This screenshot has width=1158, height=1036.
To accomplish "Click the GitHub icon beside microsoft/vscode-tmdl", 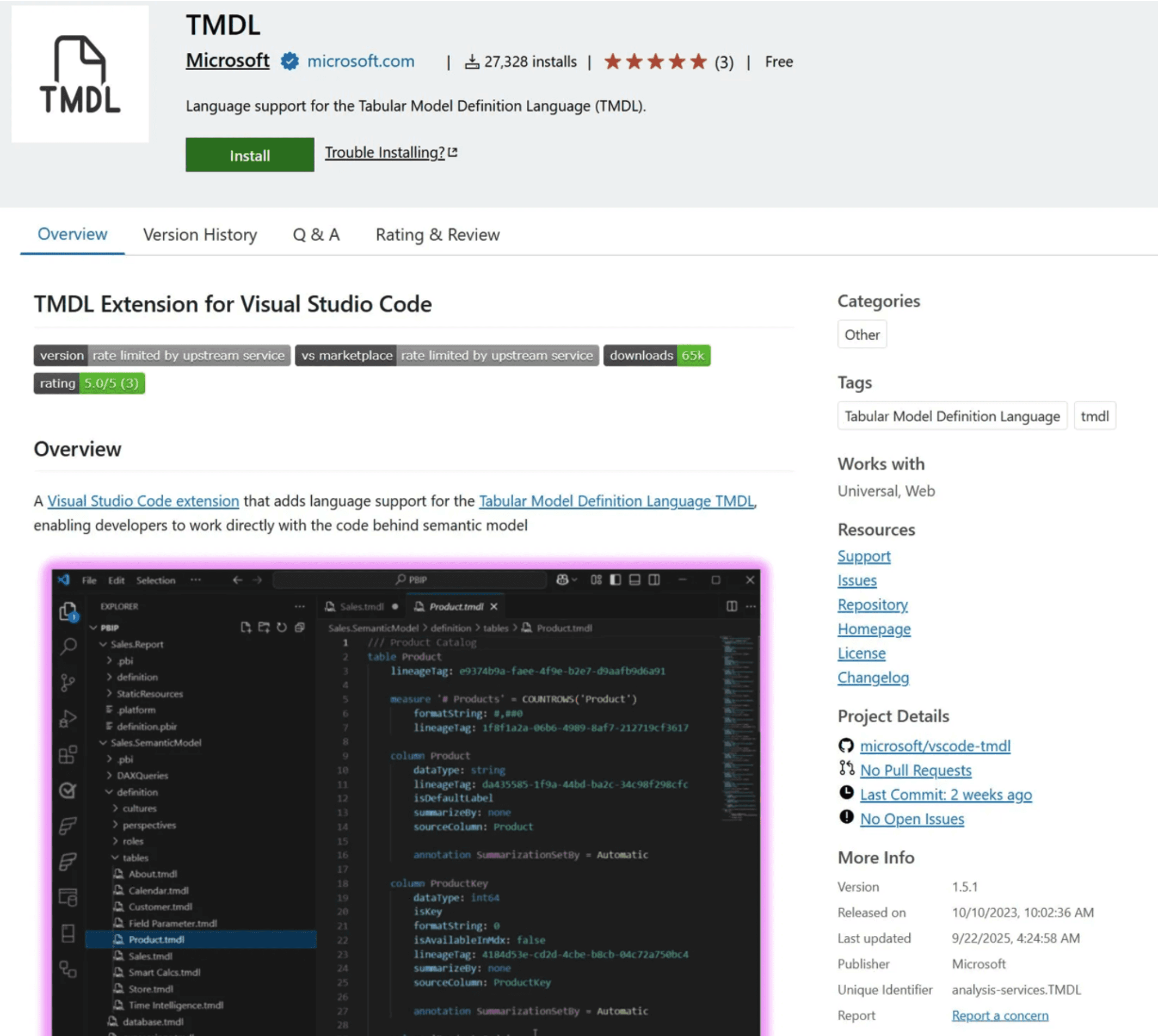I will [x=846, y=745].
